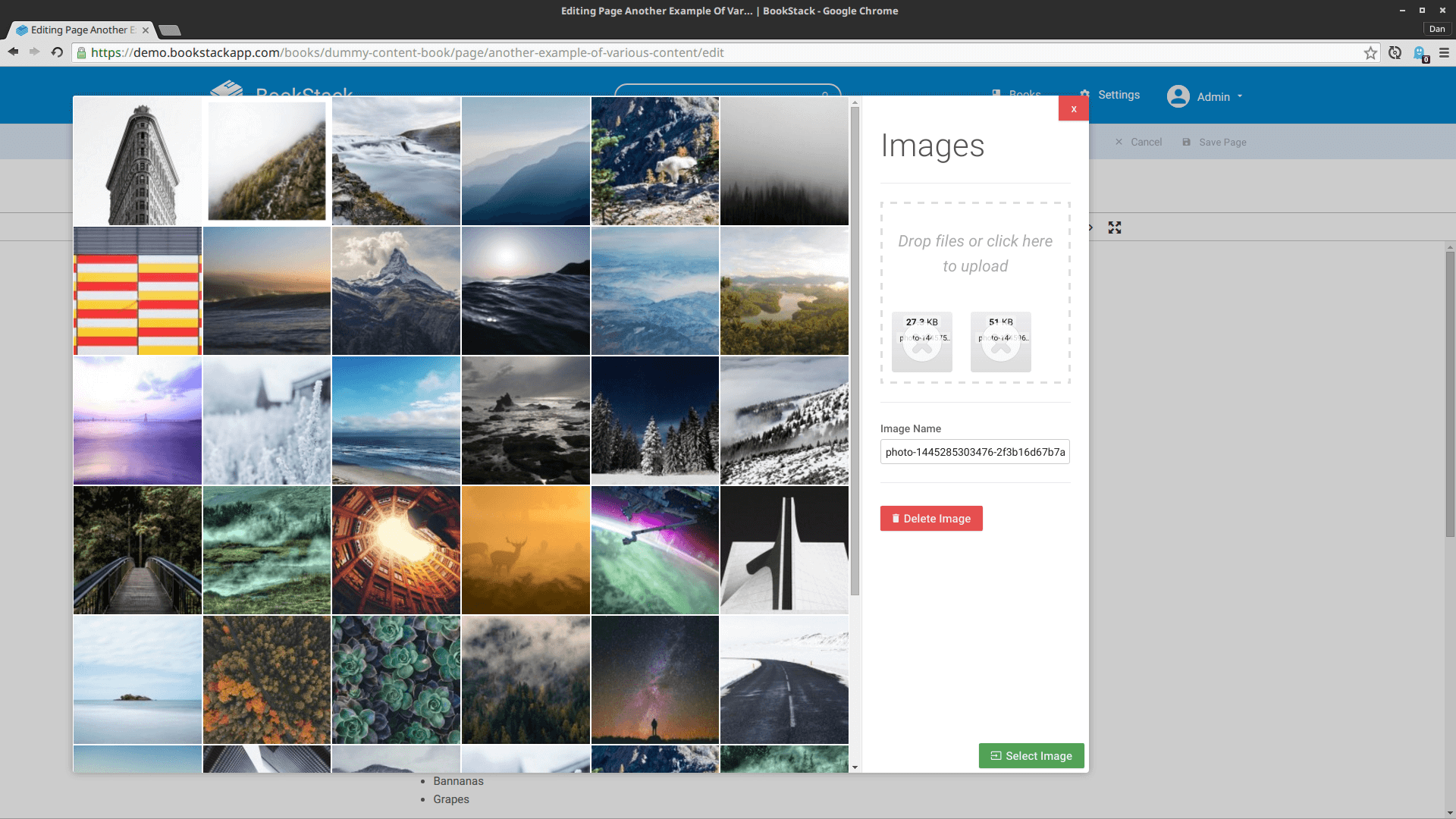Close the Images modal with the red X

[1073, 108]
